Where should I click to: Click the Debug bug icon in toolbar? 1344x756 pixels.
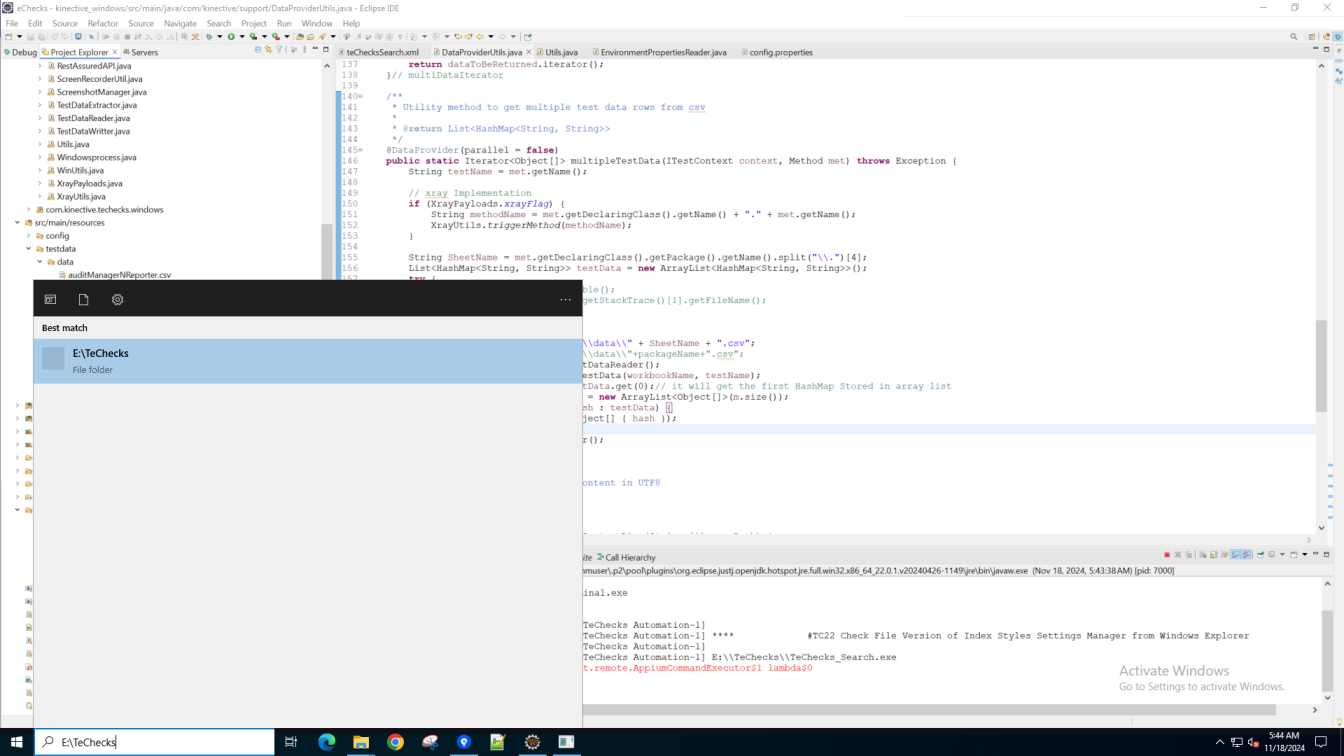click(209, 37)
